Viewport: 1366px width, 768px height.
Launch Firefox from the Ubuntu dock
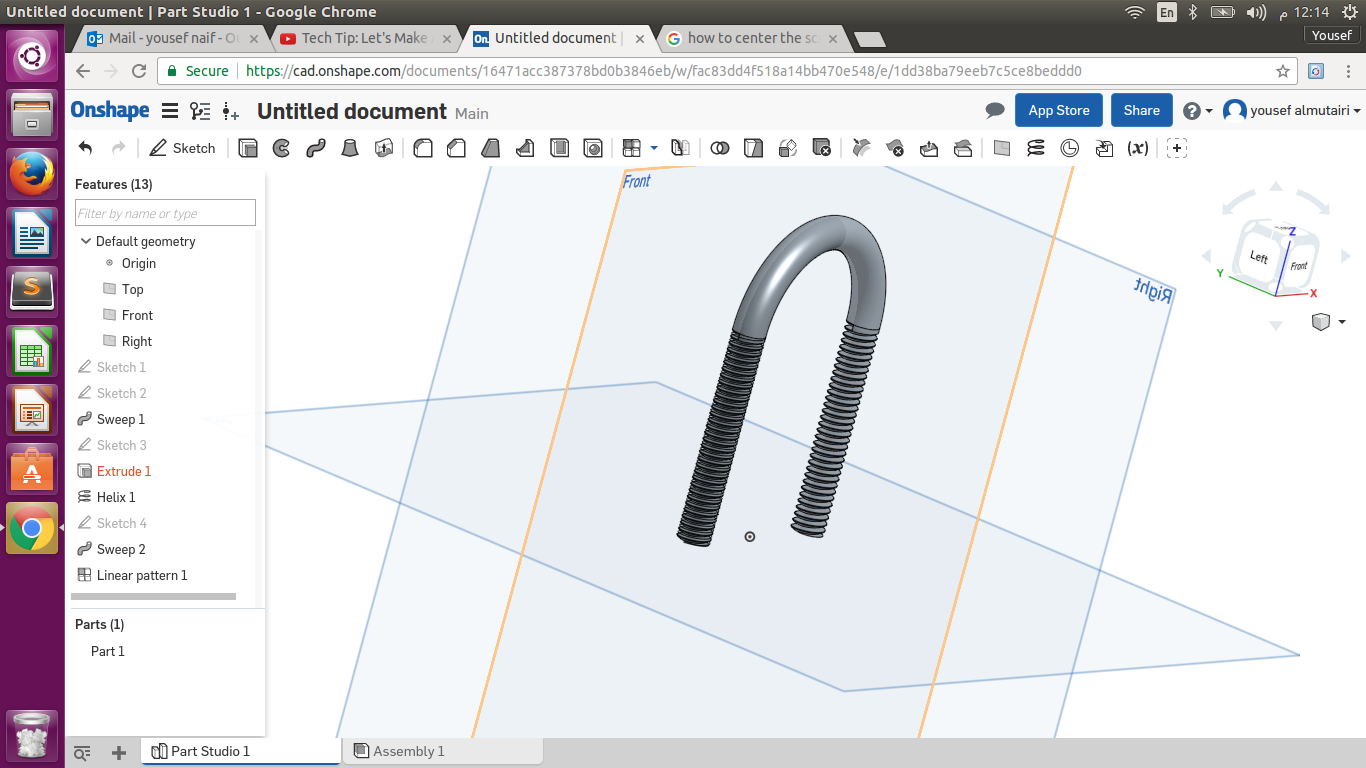[32, 175]
